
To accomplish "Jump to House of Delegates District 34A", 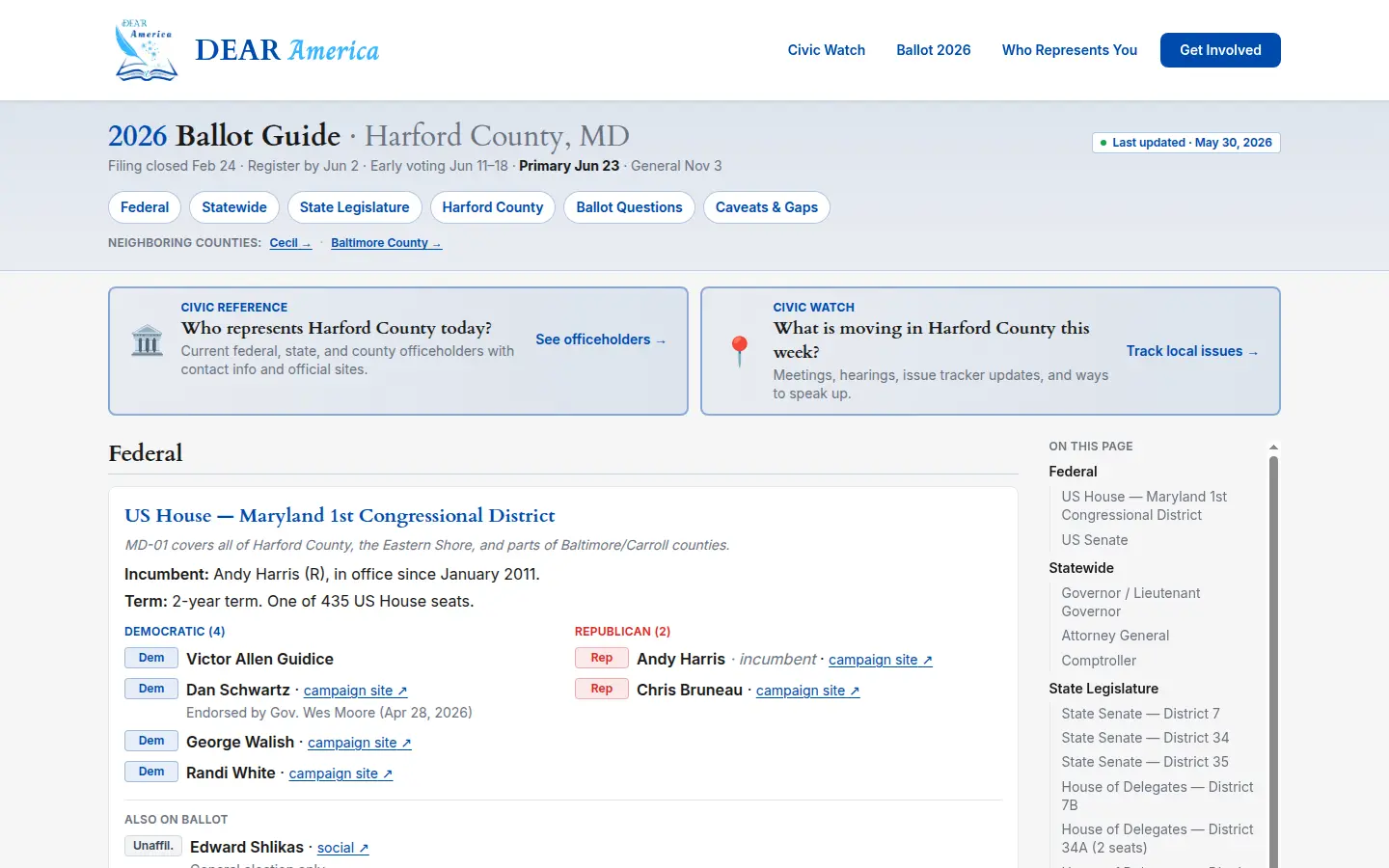I will [1157, 838].
